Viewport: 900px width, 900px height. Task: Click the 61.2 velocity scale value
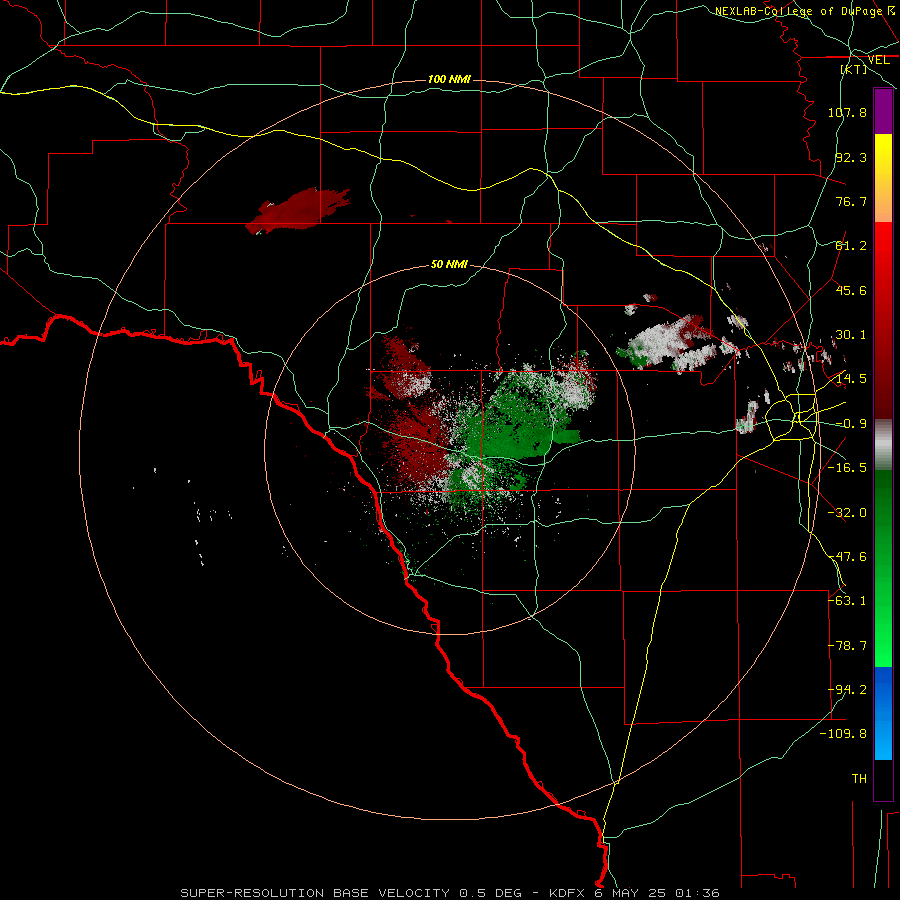(851, 246)
